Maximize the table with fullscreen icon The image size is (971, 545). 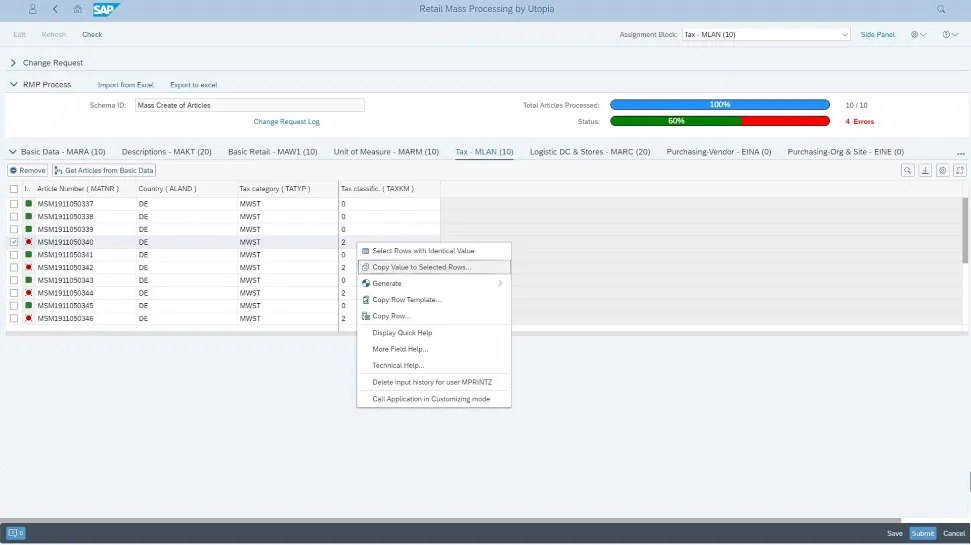tap(959, 171)
